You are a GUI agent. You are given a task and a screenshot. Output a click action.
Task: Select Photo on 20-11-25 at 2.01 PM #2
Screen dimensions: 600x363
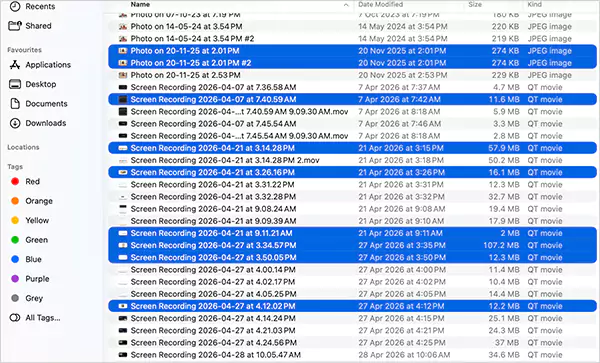click(x=352, y=63)
